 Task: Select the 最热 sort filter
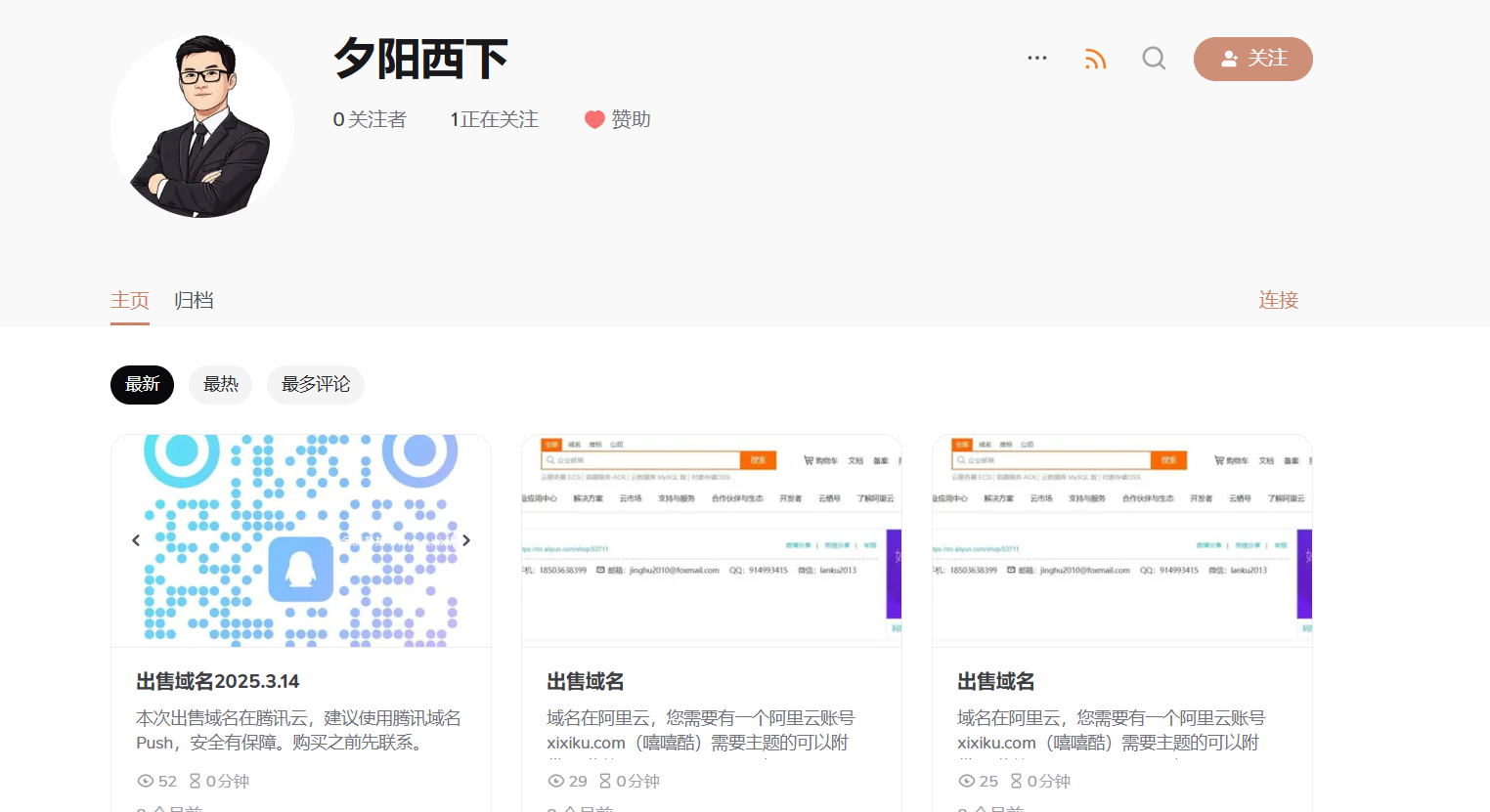tap(220, 385)
